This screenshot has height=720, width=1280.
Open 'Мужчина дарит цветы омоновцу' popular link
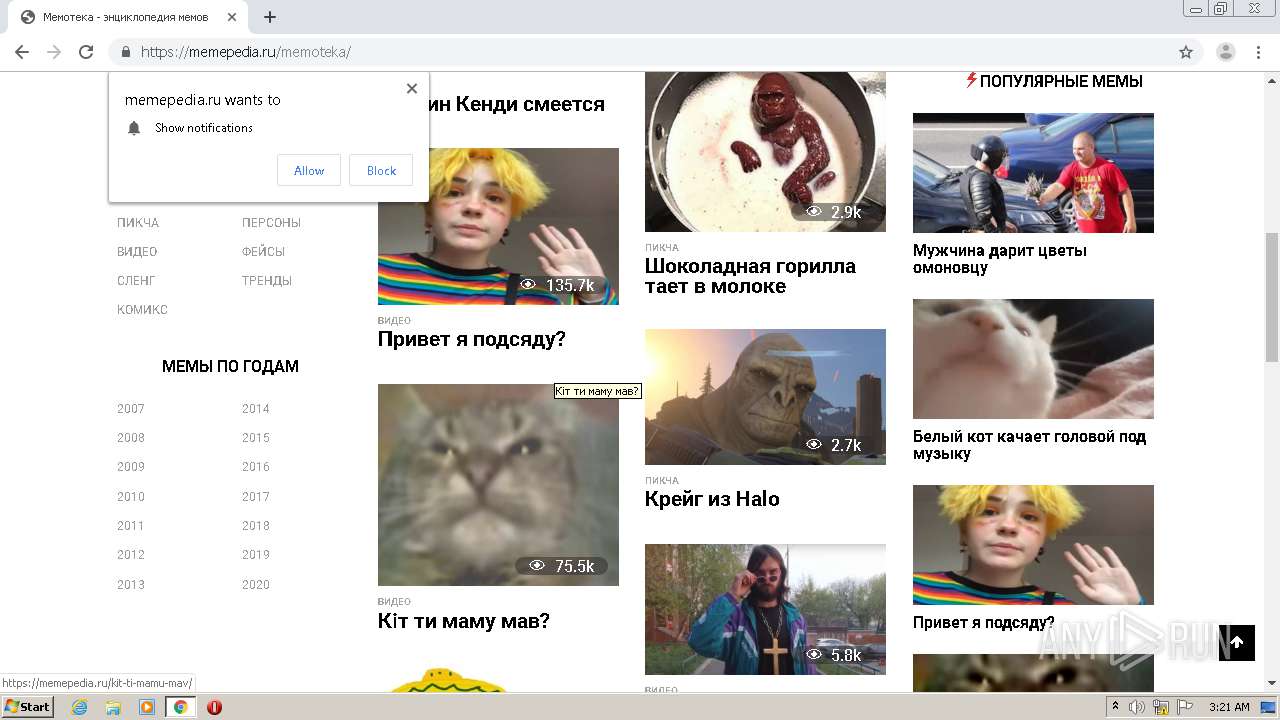click(1000, 259)
